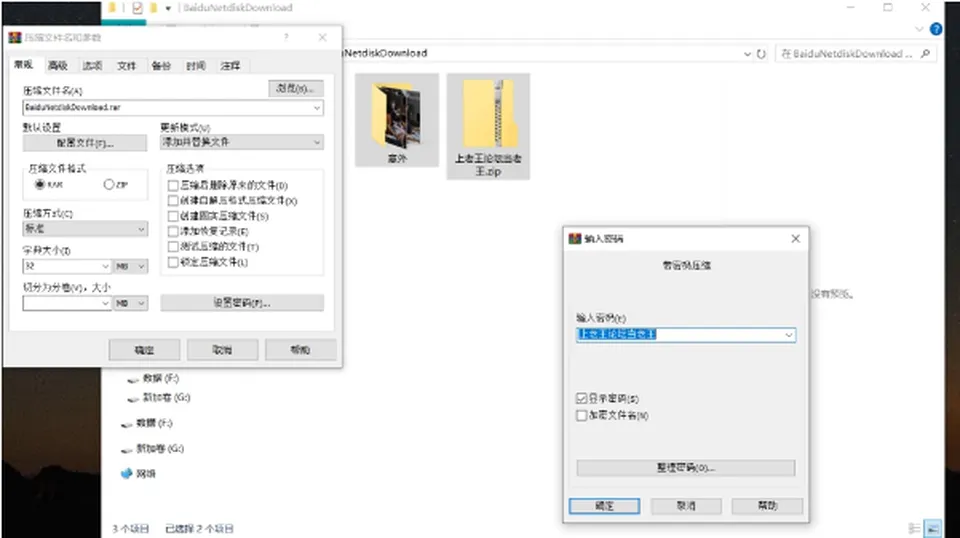Expand the Explorer ribbon chevron
The height and width of the screenshot is (538, 960).
[x=918, y=29]
